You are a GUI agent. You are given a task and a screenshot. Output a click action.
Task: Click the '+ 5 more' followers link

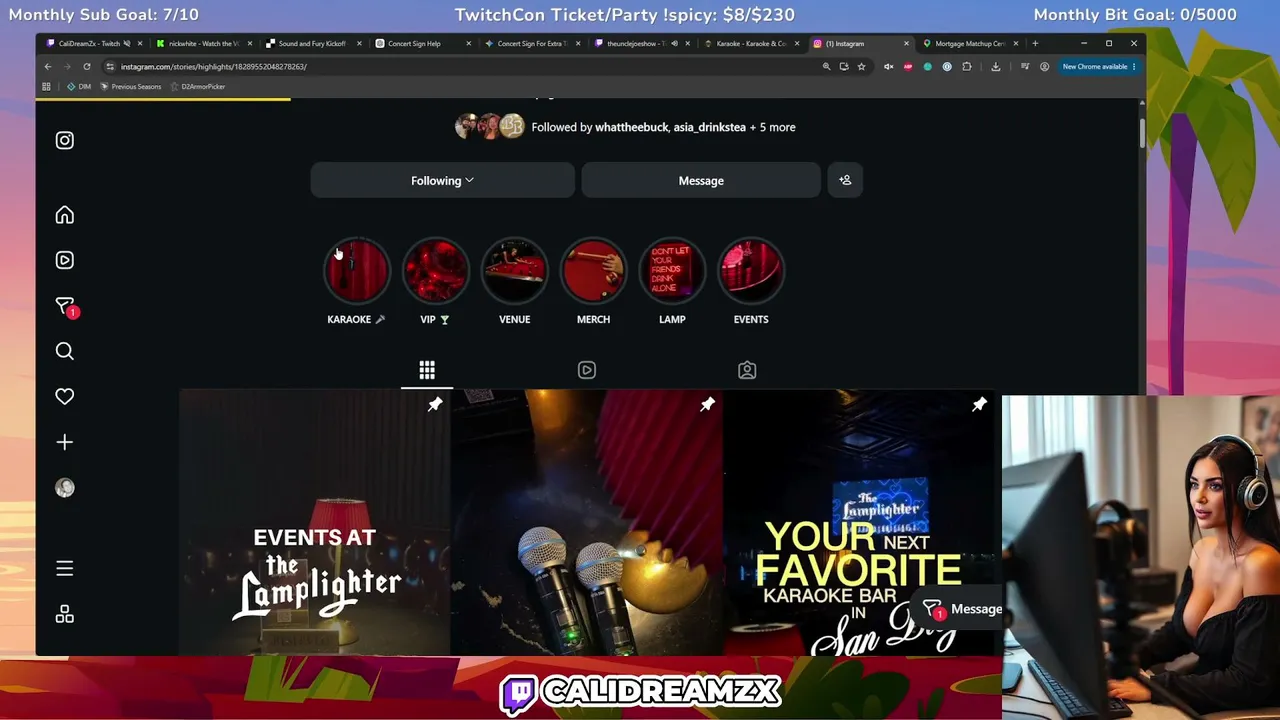(x=773, y=127)
